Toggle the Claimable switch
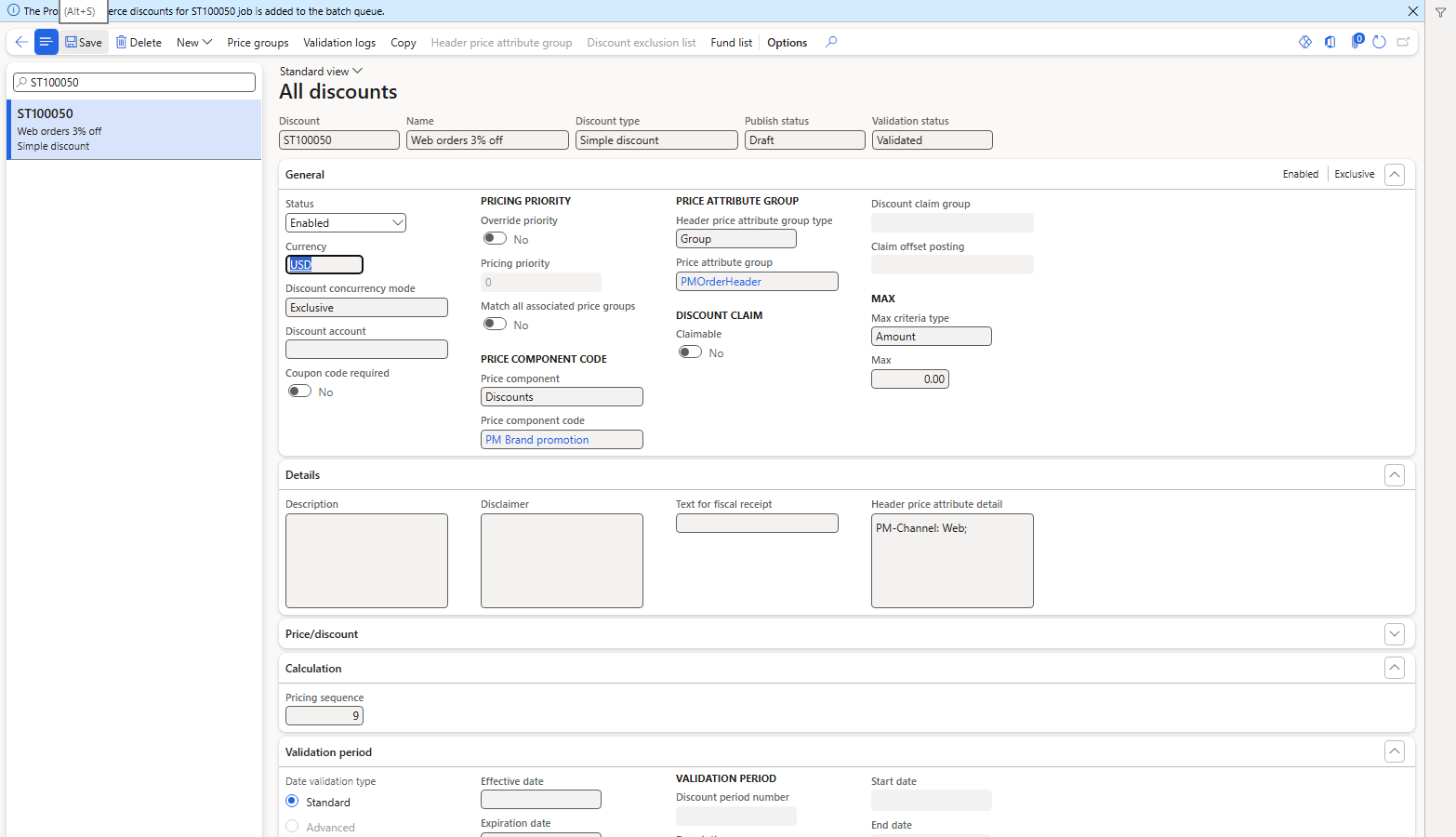1456x837 pixels. tap(691, 352)
